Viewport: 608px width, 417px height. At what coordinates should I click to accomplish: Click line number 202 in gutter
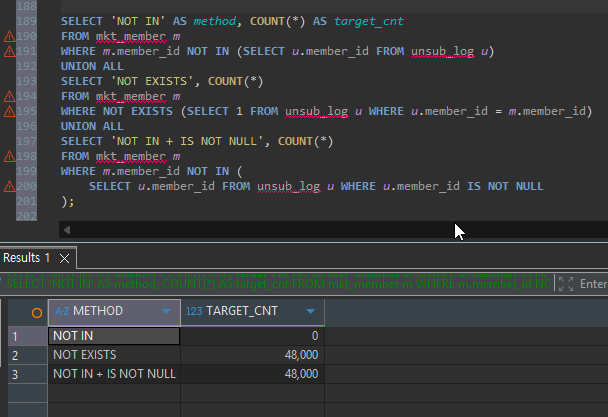(x=26, y=216)
